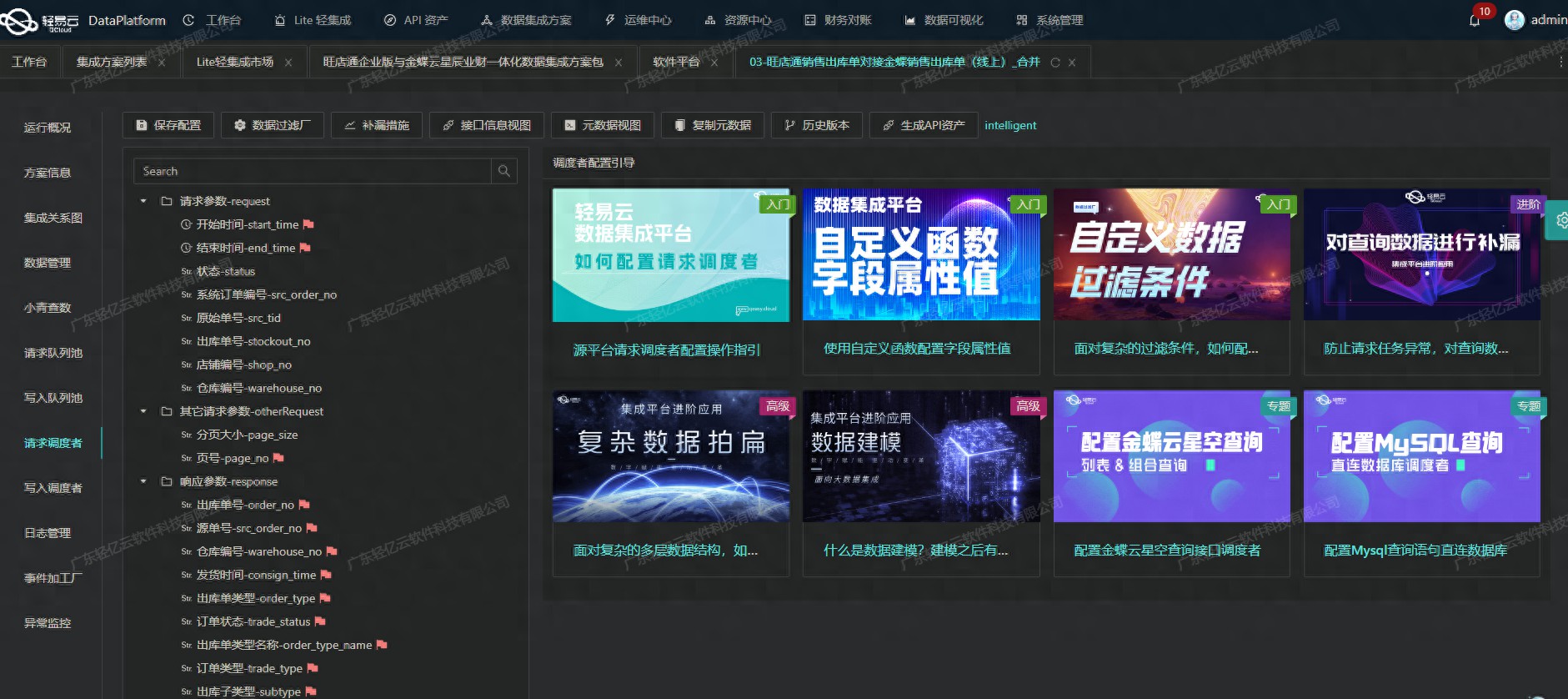
Task: Open the Lite 轻集成 menu
Action: point(313,20)
